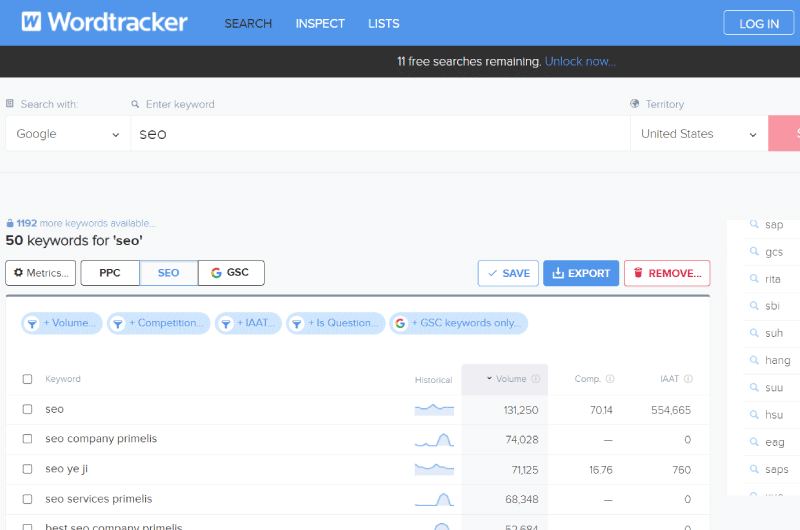Click the IAAT value 554,665
This screenshot has height=530, width=800.
[671, 410]
